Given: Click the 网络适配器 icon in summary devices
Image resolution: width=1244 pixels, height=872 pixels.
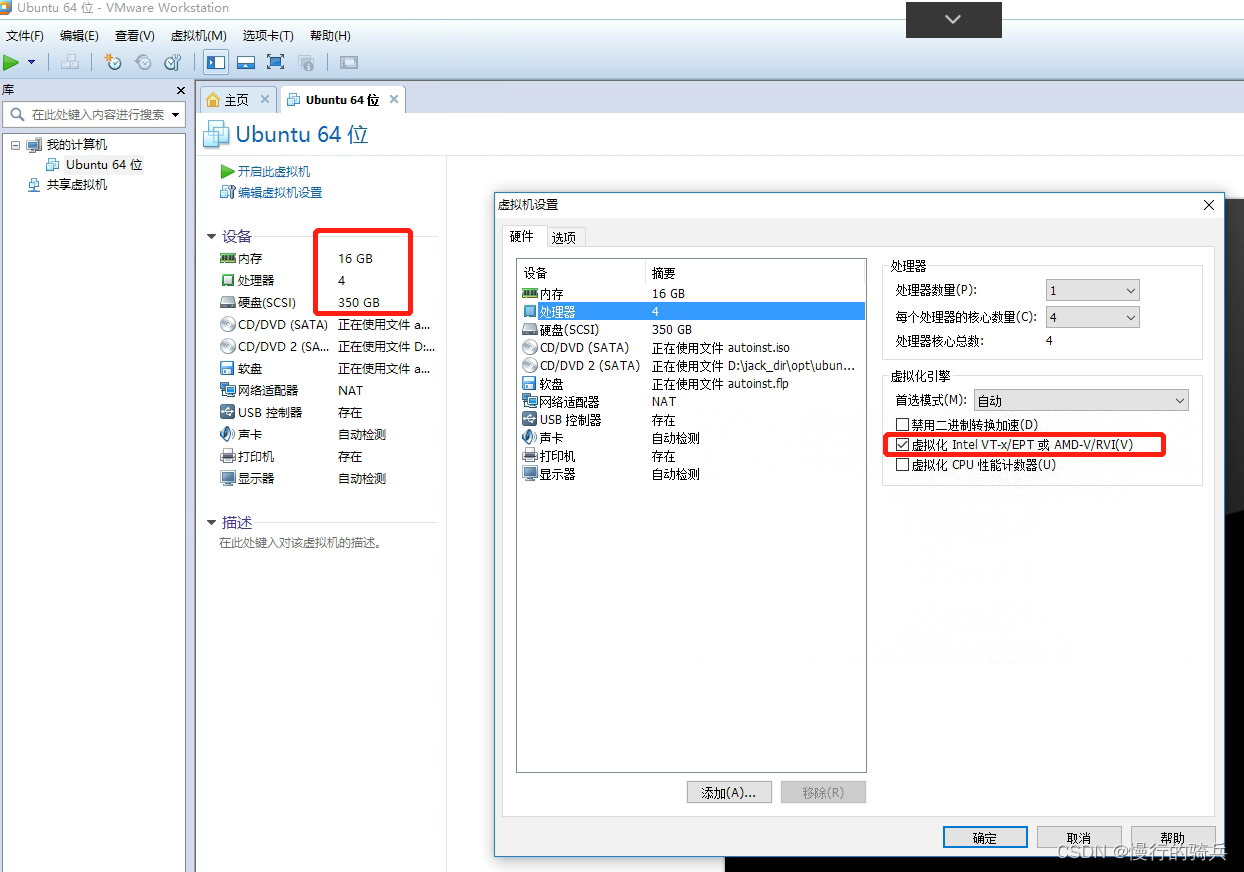Looking at the screenshot, I should point(228,391).
